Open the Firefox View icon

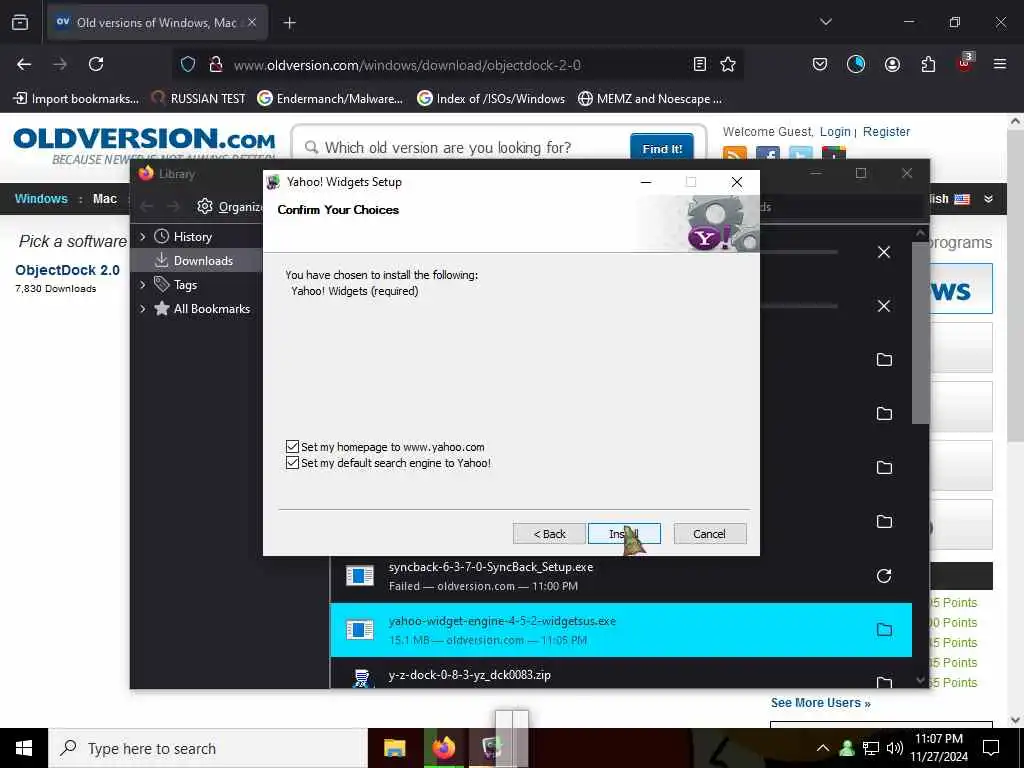coord(20,23)
